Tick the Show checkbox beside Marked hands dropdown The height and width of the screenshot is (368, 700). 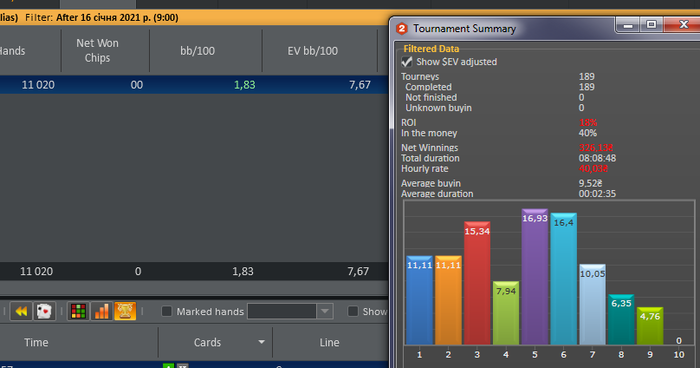(x=353, y=311)
